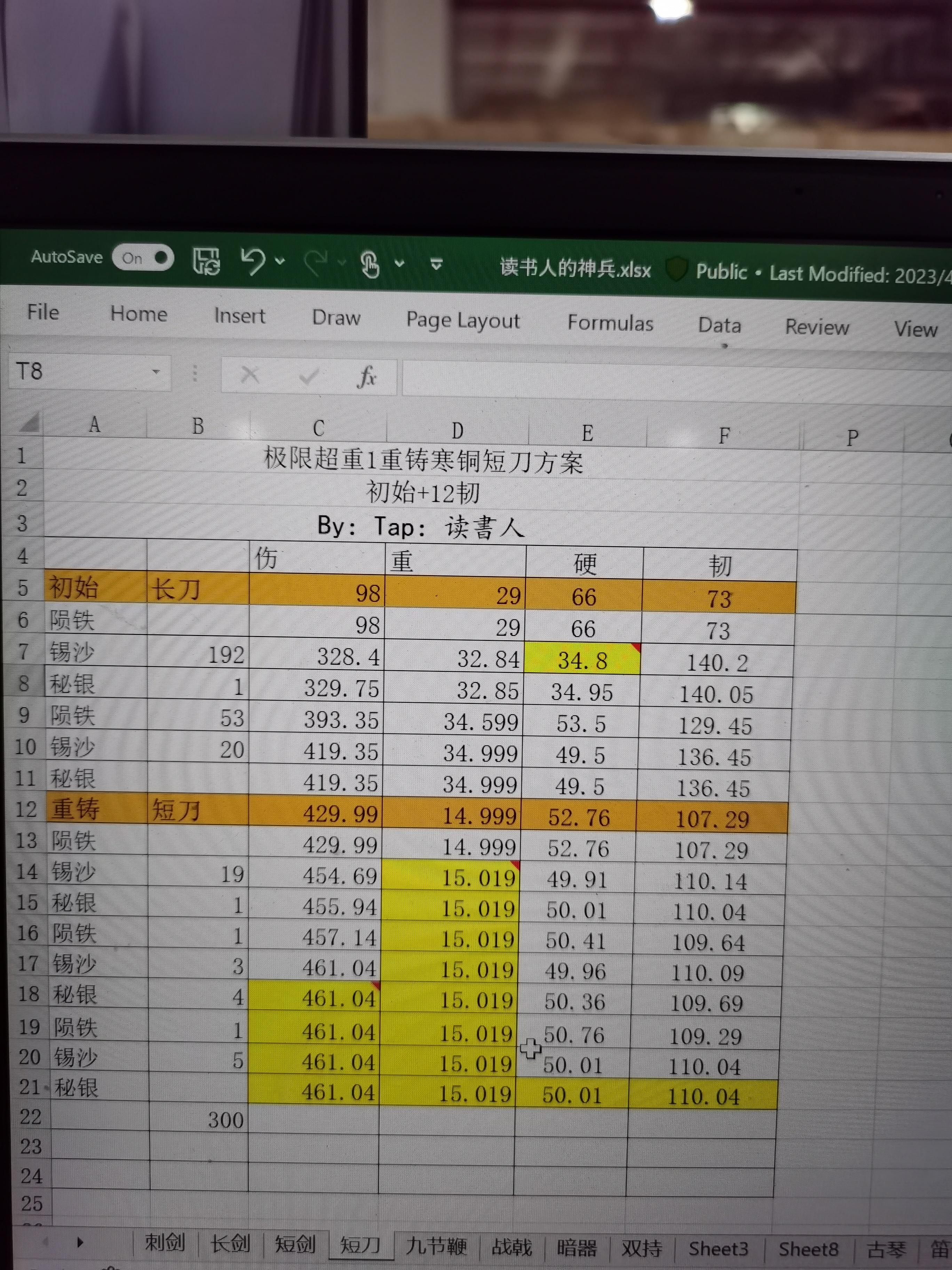Open Customize Quick Access Toolbar dropdown

(x=437, y=265)
